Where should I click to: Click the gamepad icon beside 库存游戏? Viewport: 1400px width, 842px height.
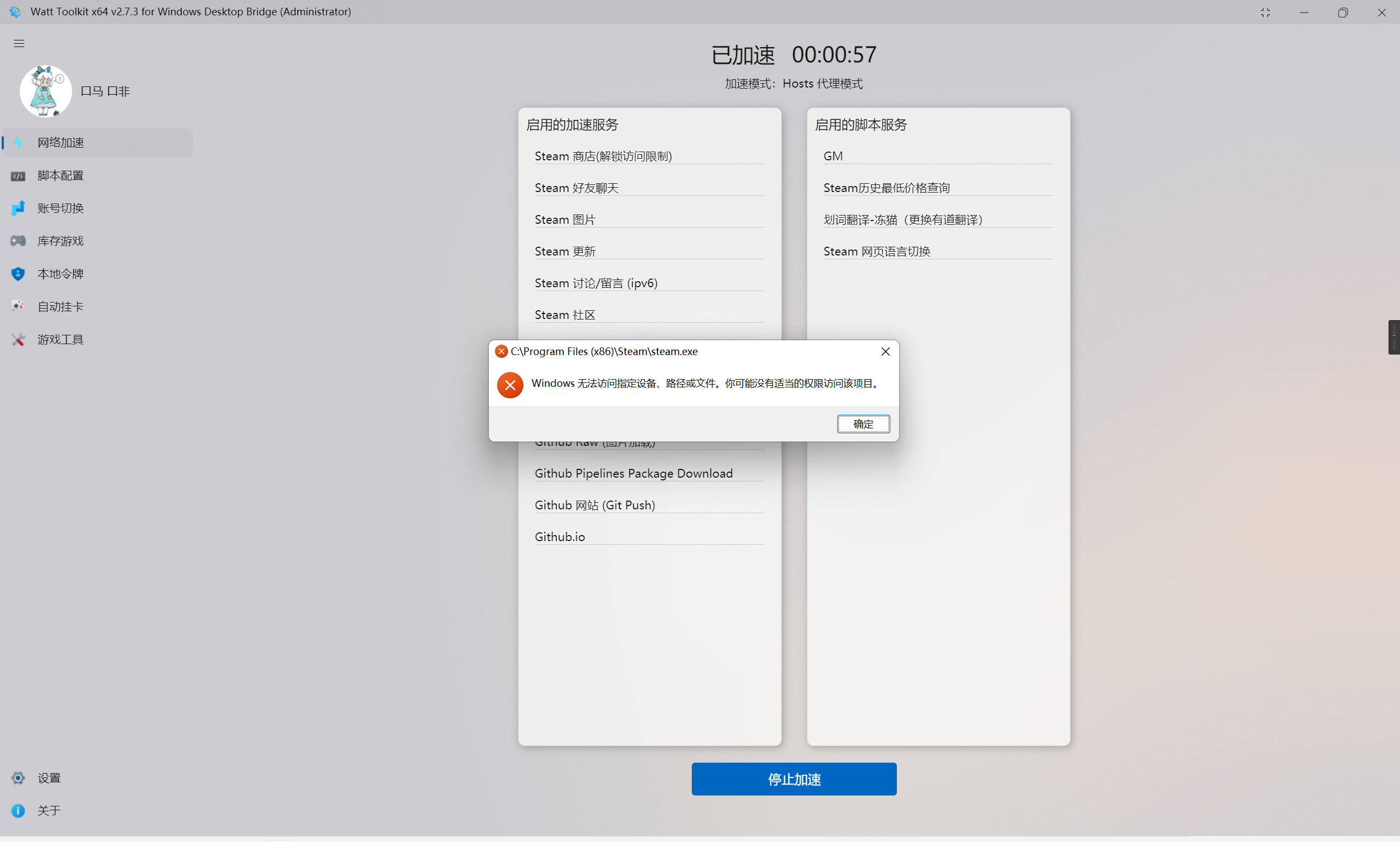point(18,241)
